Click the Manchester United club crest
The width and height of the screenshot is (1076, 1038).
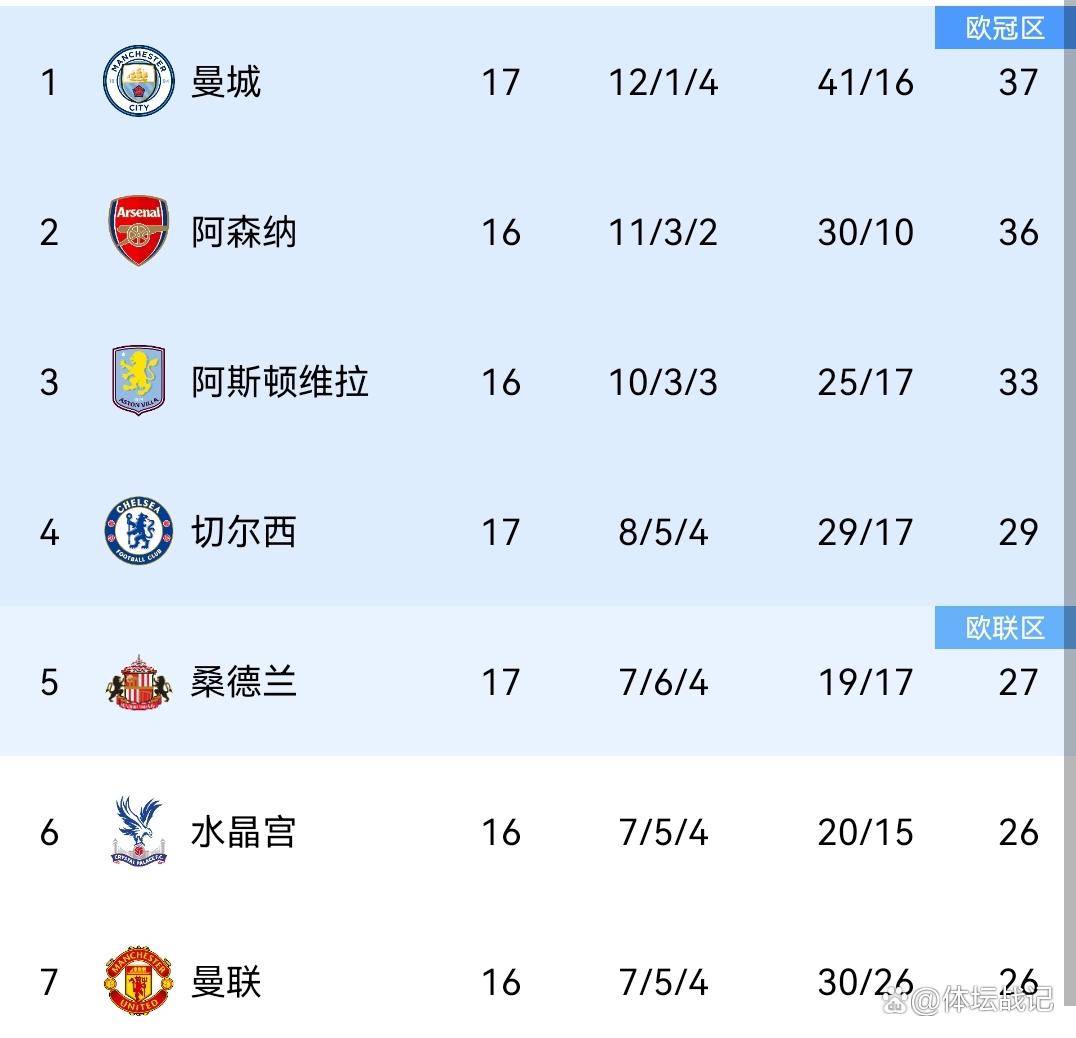point(139,981)
